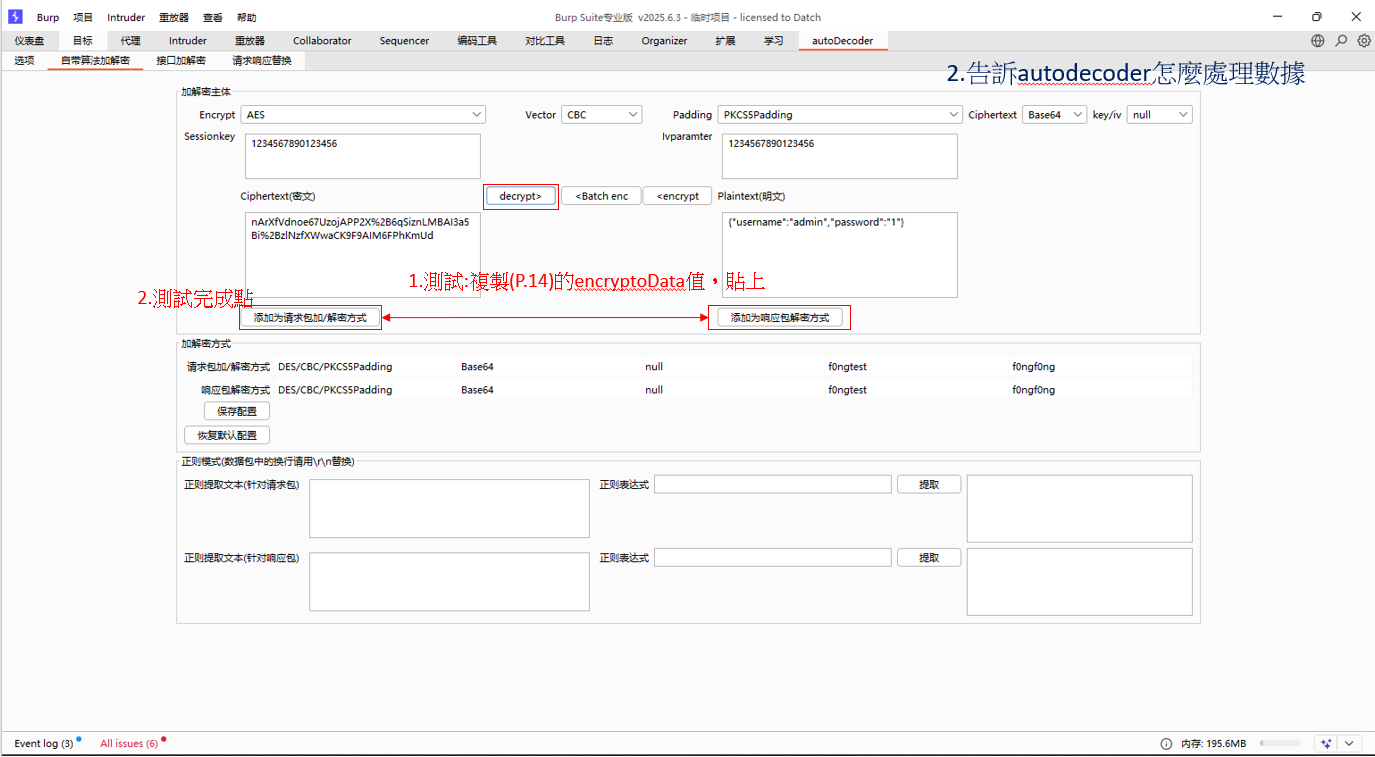Switch to the Collaborator tab
Screen dimensions: 1375x757
pyautogui.click(x=322, y=41)
